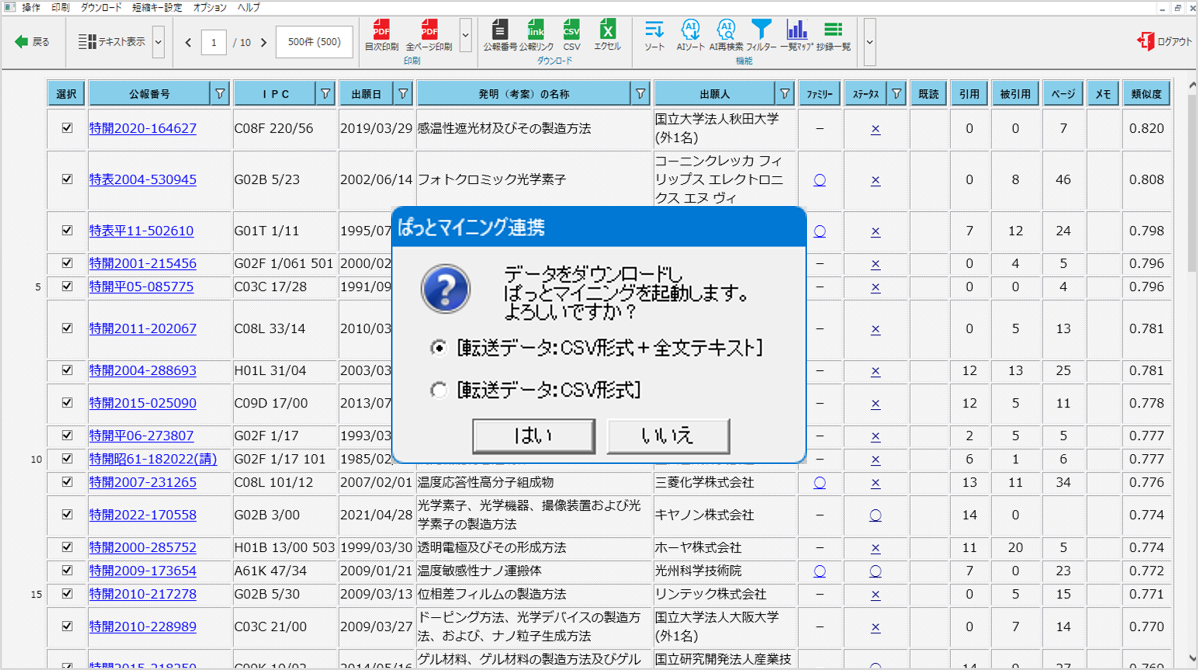Image resolution: width=1198 pixels, height=670 pixels.
Task: Open the 印刷 menu
Action: [x=60, y=7]
